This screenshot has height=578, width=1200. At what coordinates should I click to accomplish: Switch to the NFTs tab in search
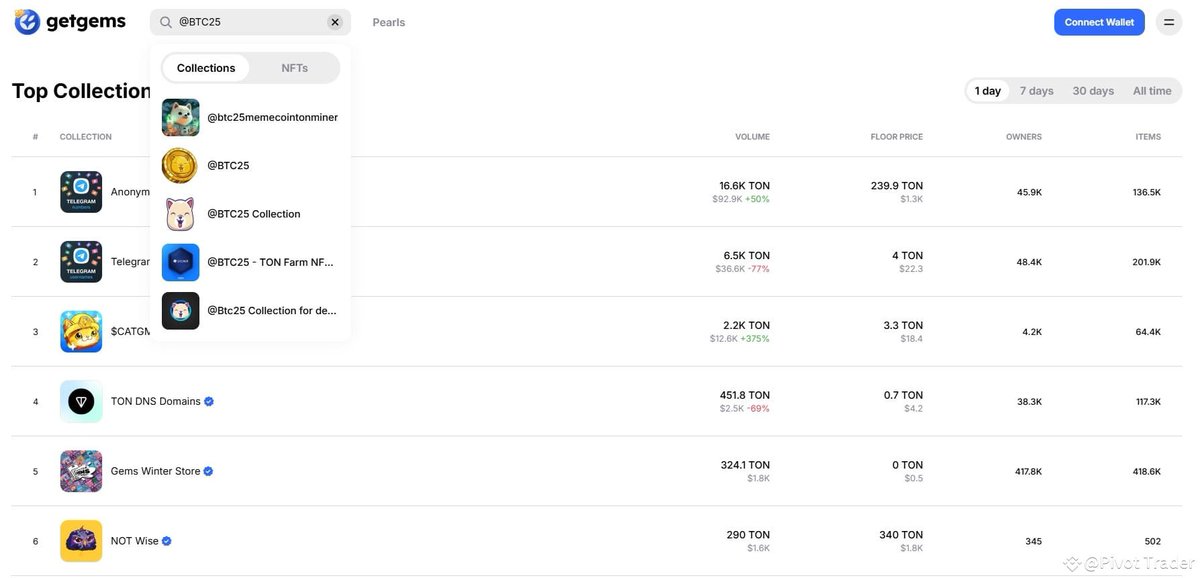click(294, 68)
